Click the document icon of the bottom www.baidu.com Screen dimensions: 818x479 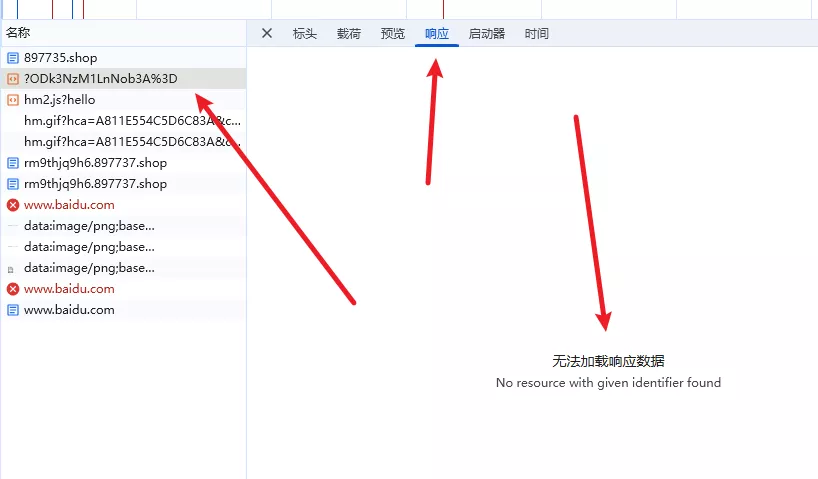tap(13, 310)
